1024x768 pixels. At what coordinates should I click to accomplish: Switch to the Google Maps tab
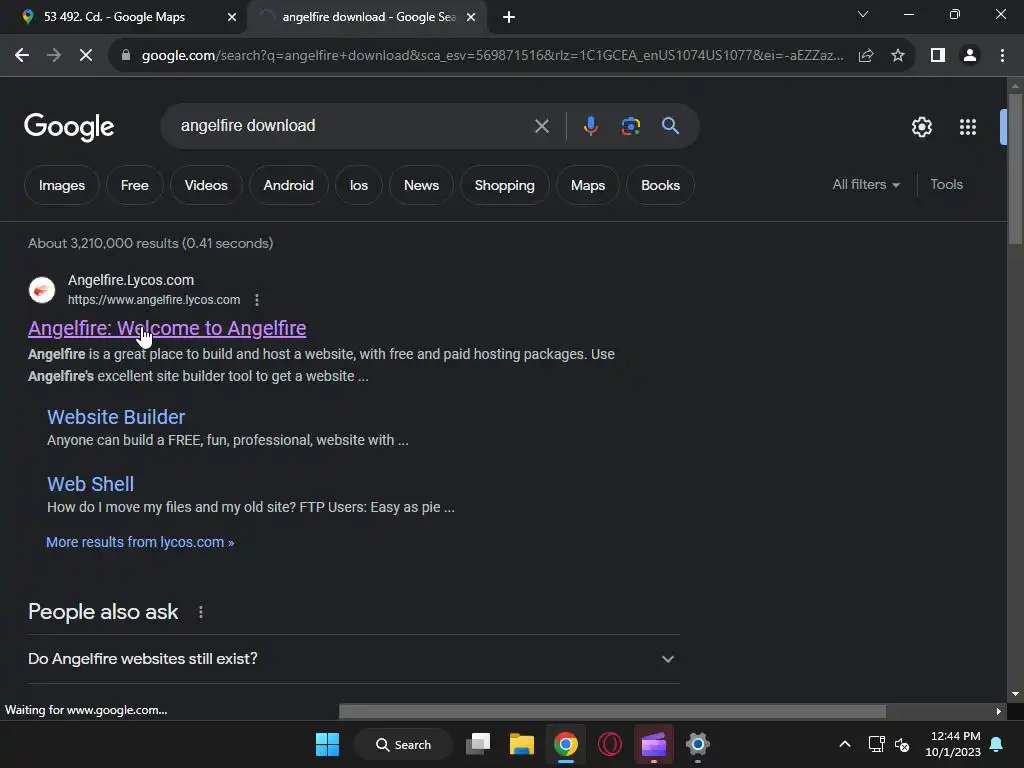point(122,17)
